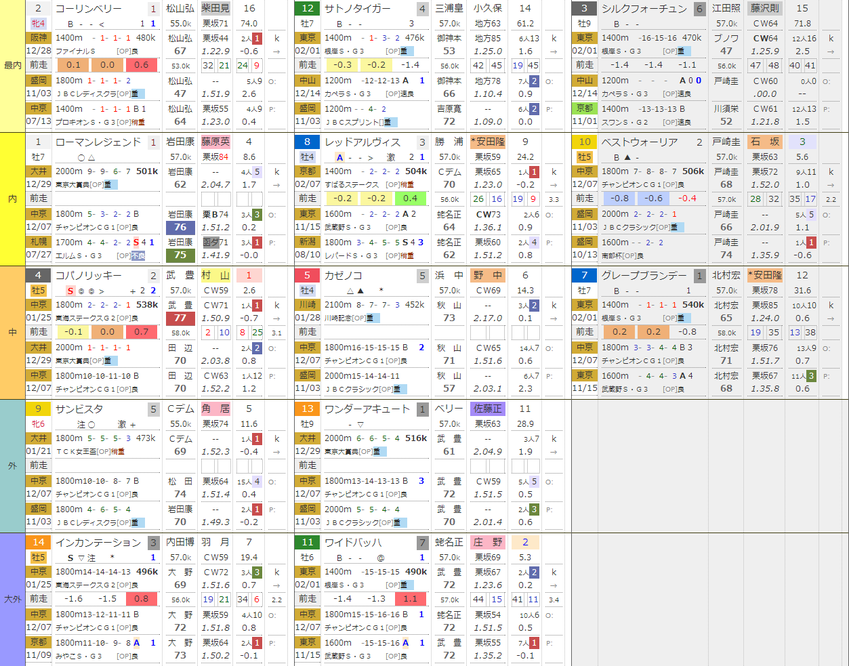This screenshot has width=849, height=666.
Task: Click the blue 76 rating under 岩田康
Action: [x=180, y=228]
